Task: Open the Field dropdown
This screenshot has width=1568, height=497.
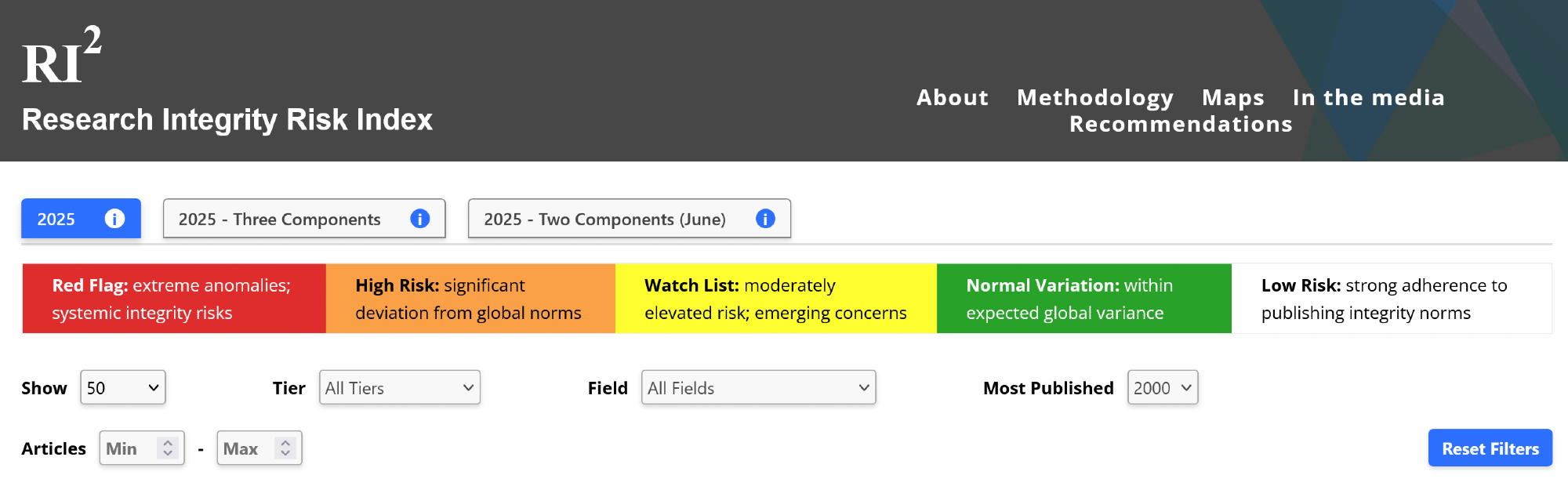Action: coord(758,388)
